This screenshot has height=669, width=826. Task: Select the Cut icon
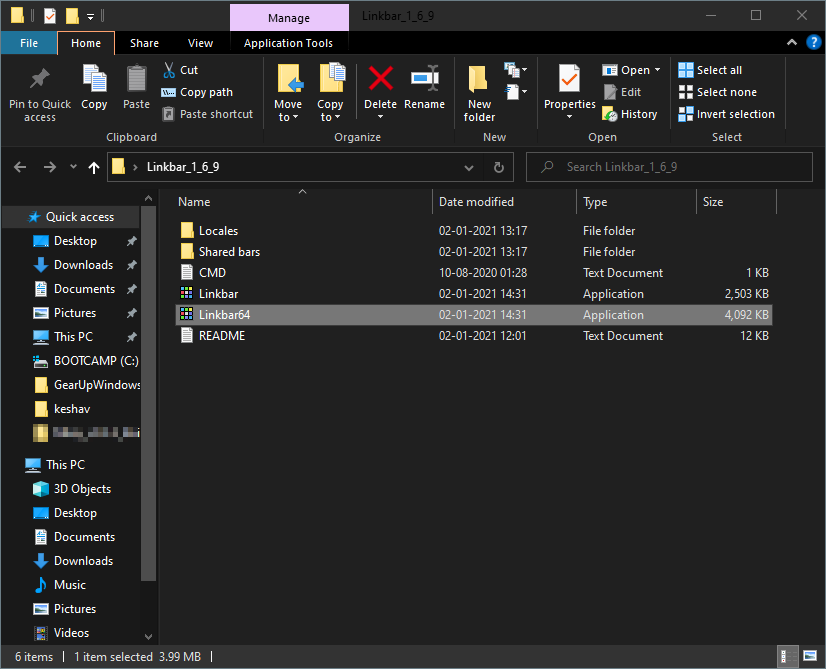click(x=183, y=69)
